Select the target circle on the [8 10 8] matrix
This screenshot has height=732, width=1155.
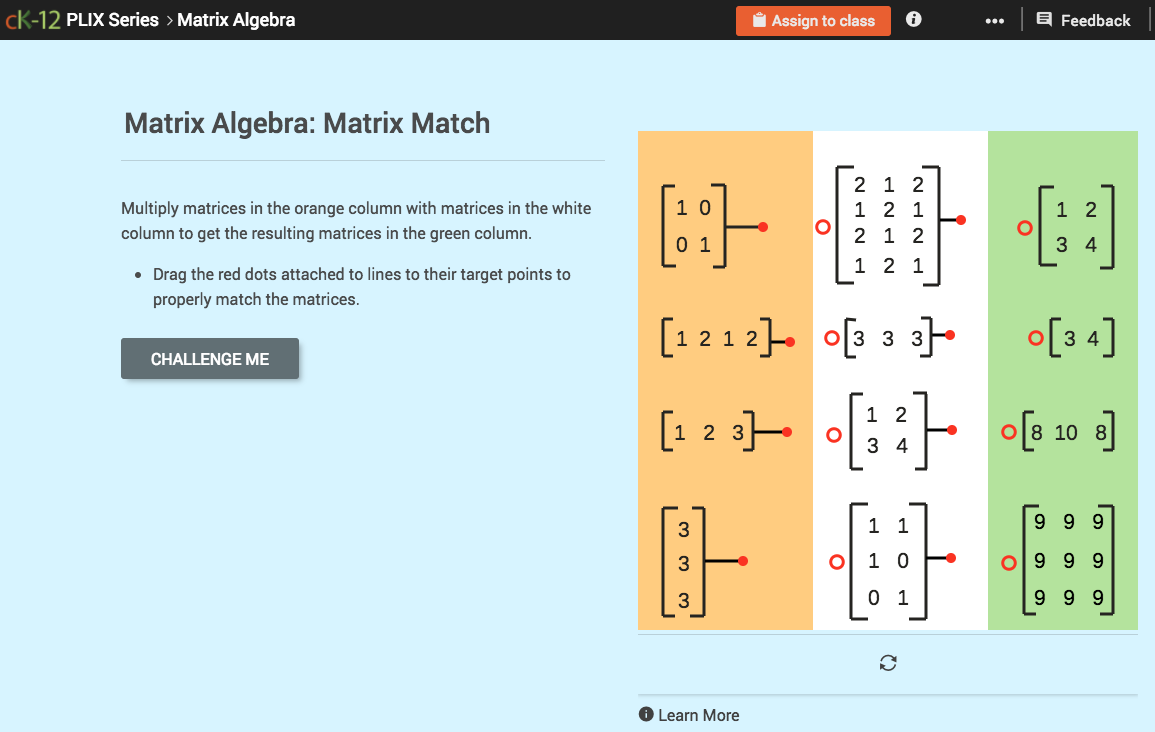tap(1008, 432)
